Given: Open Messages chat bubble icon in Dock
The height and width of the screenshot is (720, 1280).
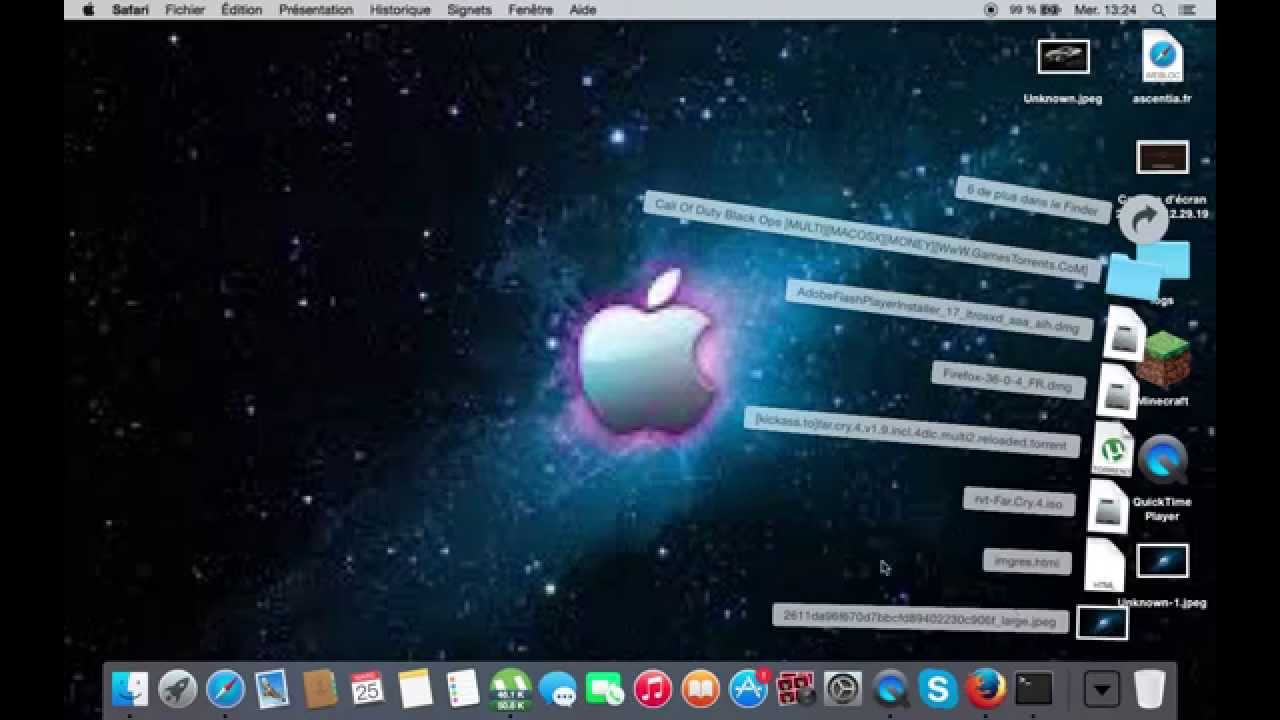Looking at the screenshot, I should (557, 688).
